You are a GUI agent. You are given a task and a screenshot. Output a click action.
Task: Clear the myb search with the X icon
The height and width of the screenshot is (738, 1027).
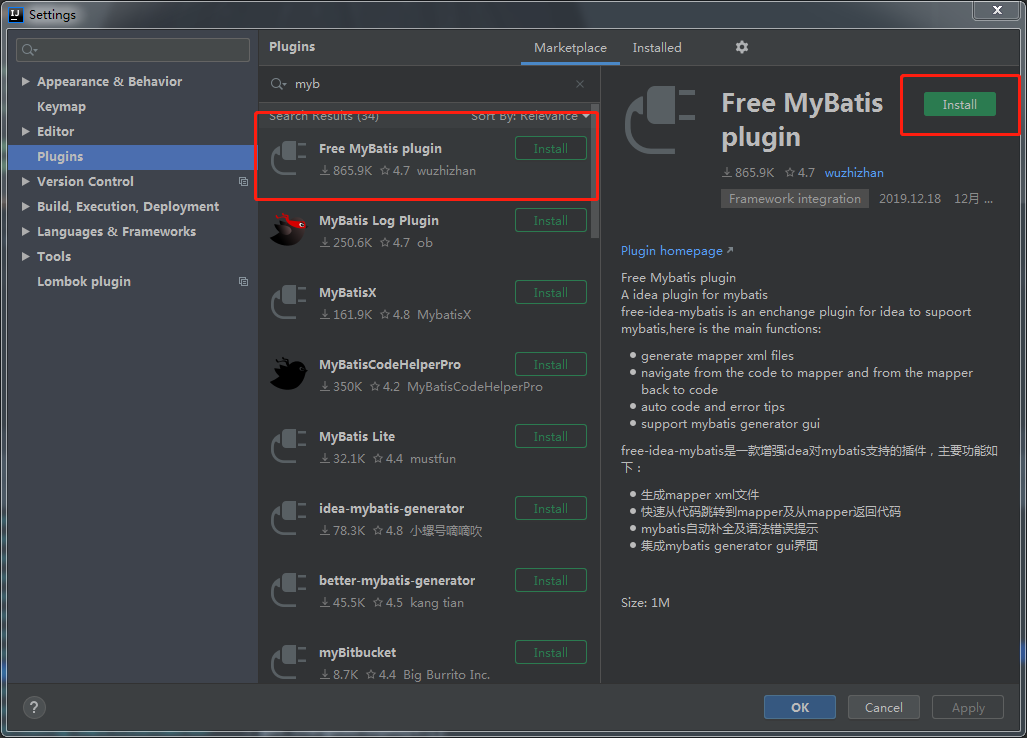pyautogui.click(x=579, y=84)
